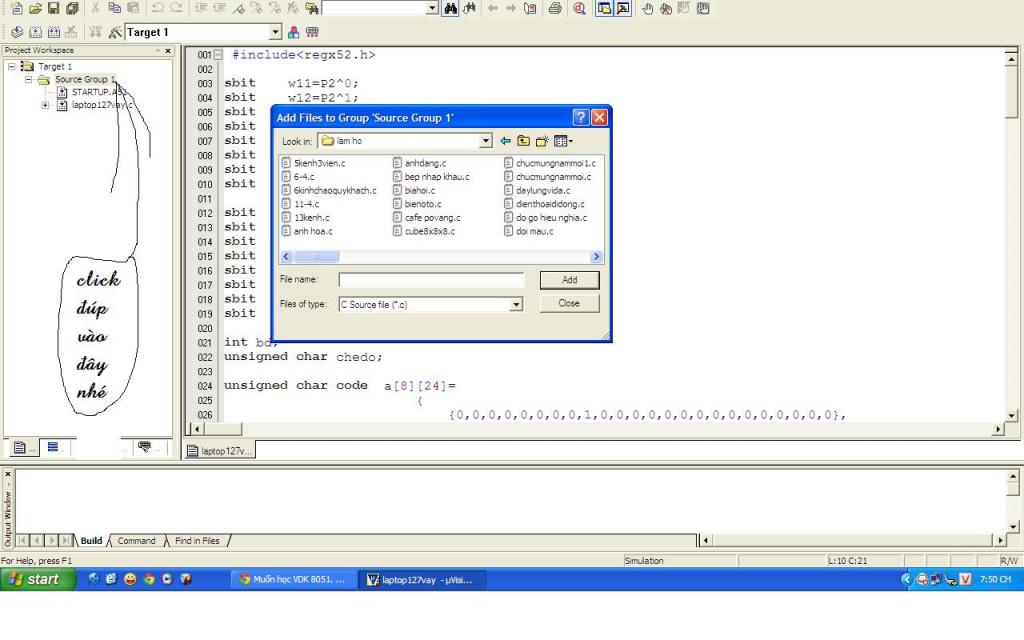Select file dienthoaididong.c
The image size is (1024, 640).
click(544, 204)
